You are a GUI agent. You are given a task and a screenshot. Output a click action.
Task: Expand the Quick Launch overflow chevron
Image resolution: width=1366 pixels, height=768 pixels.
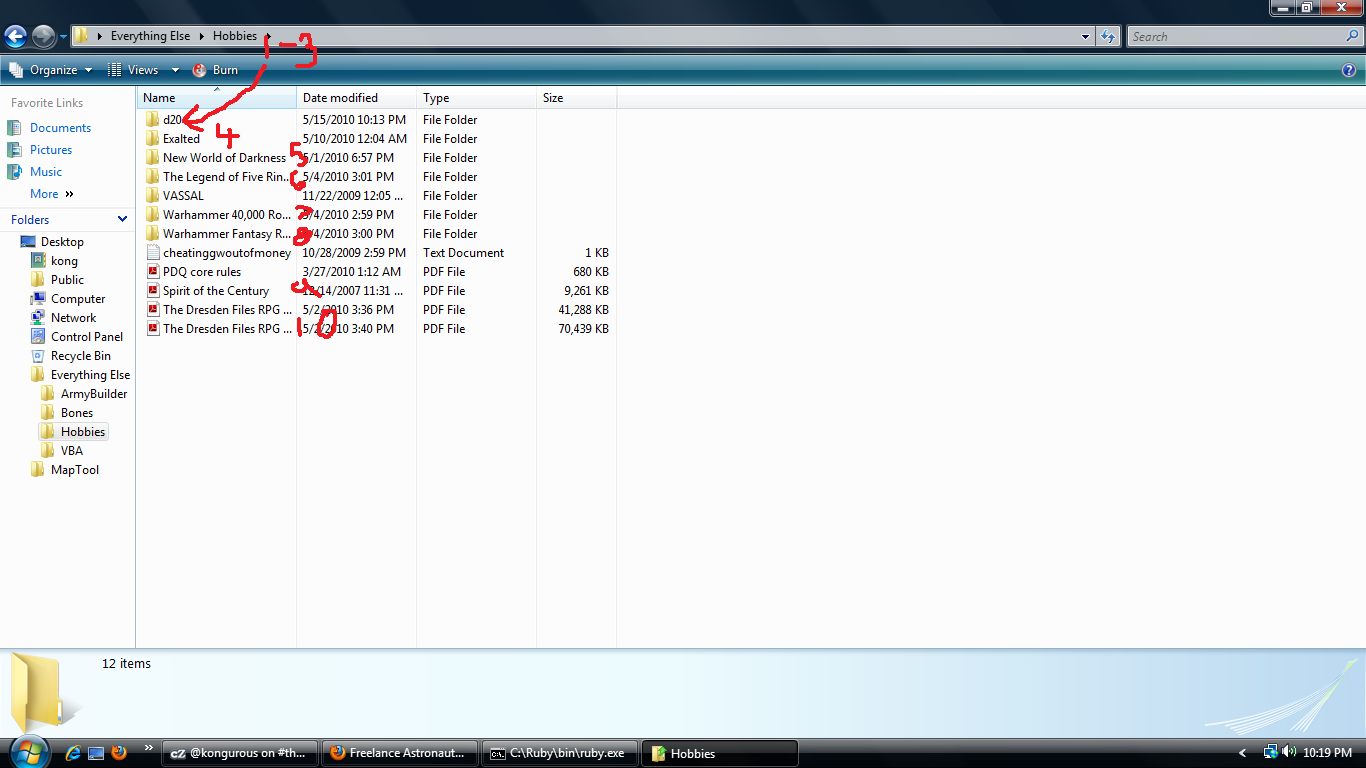pyautogui.click(x=149, y=748)
